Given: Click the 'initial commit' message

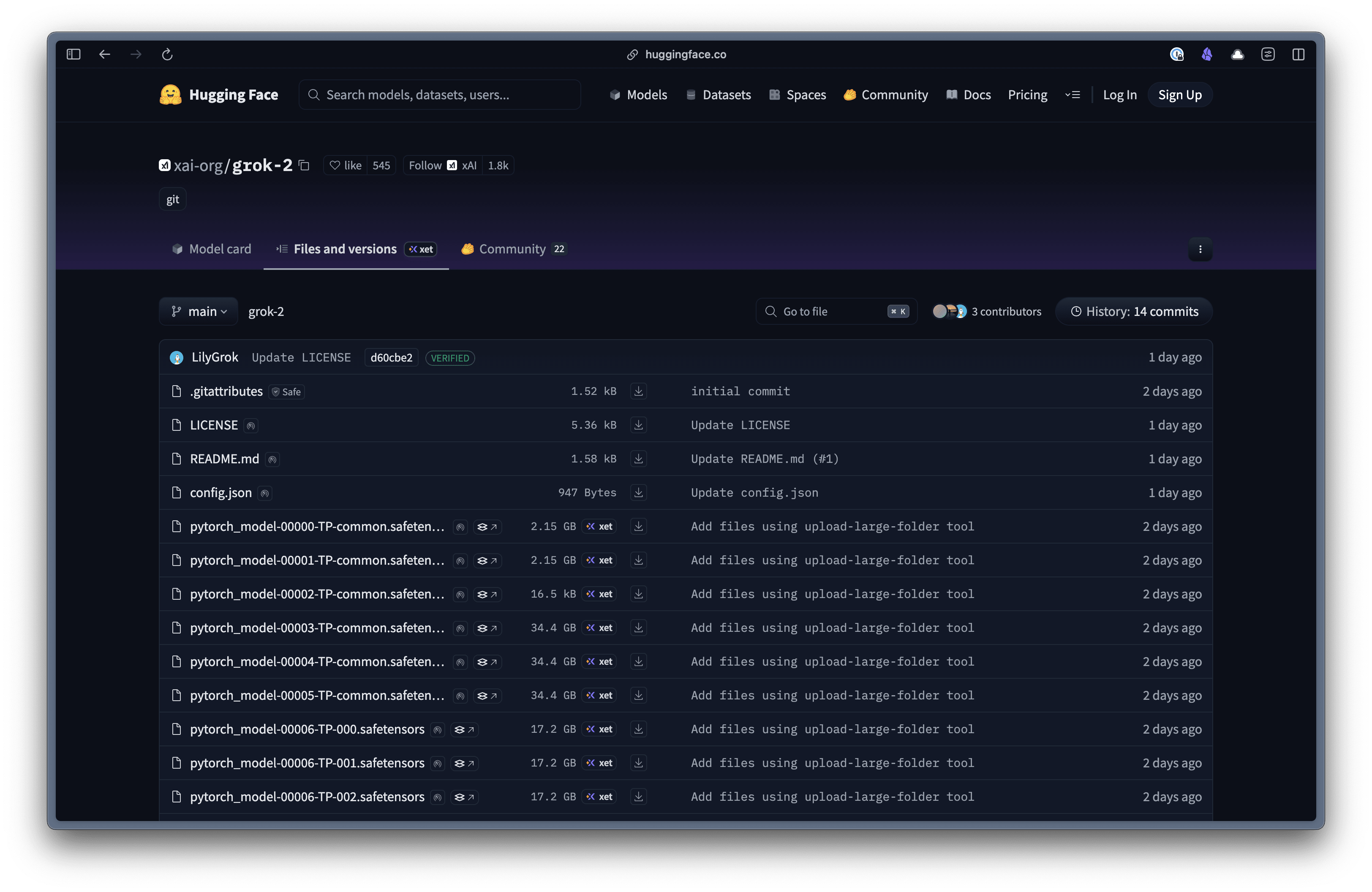Looking at the screenshot, I should (740, 391).
